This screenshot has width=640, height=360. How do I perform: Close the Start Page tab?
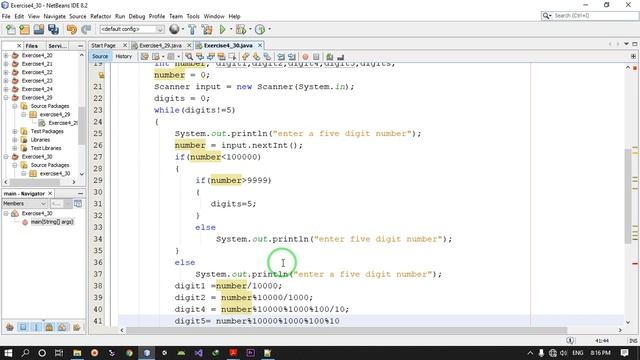point(125,45)
